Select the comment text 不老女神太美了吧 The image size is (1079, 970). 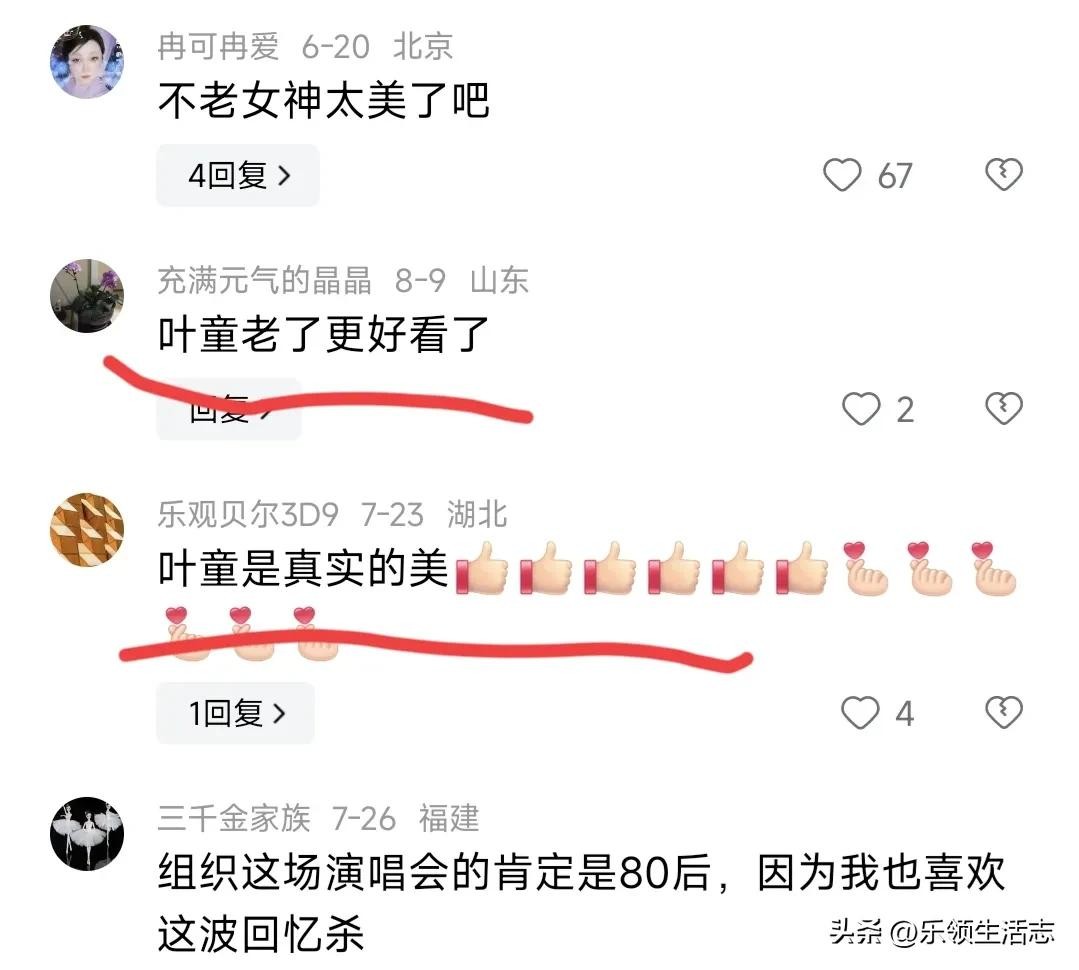click(x=323, y=100)
